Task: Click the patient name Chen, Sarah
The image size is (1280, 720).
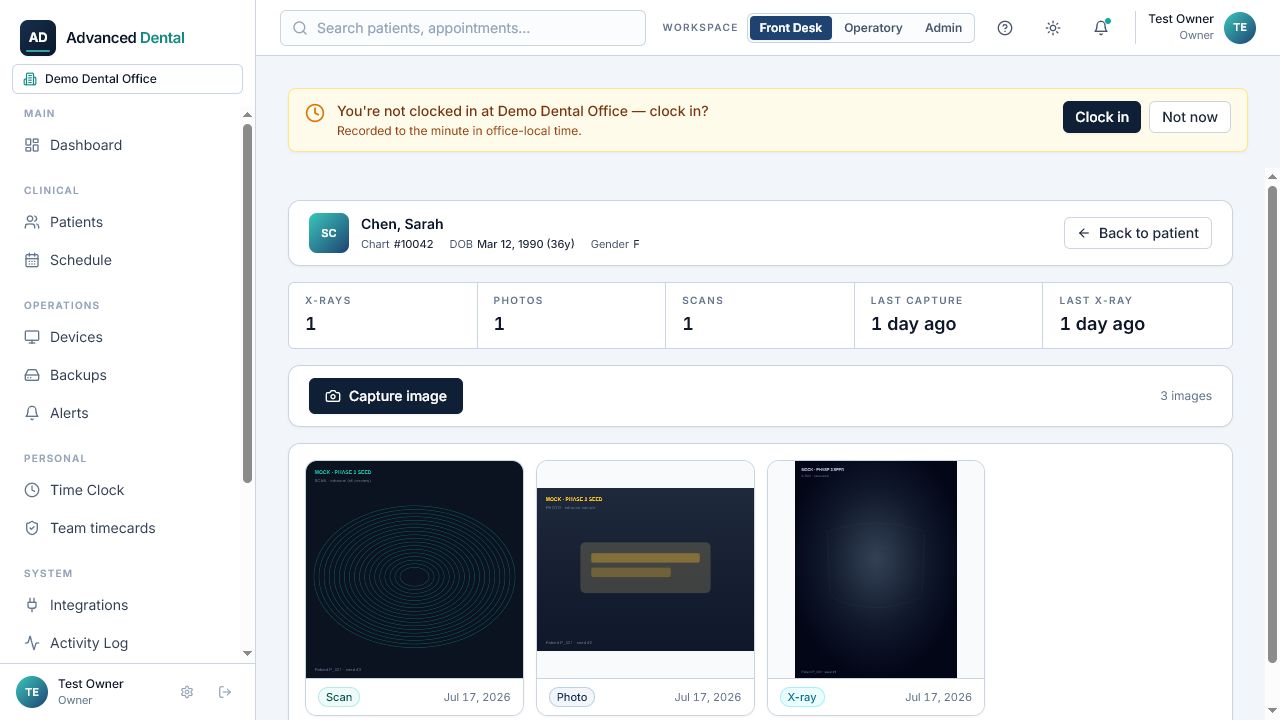Action: (402, 224)
